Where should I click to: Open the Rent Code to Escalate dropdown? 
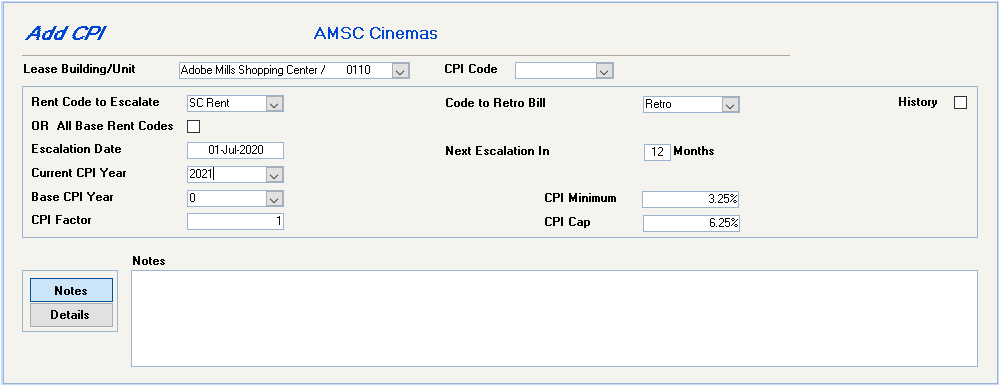tap(275, 104)
